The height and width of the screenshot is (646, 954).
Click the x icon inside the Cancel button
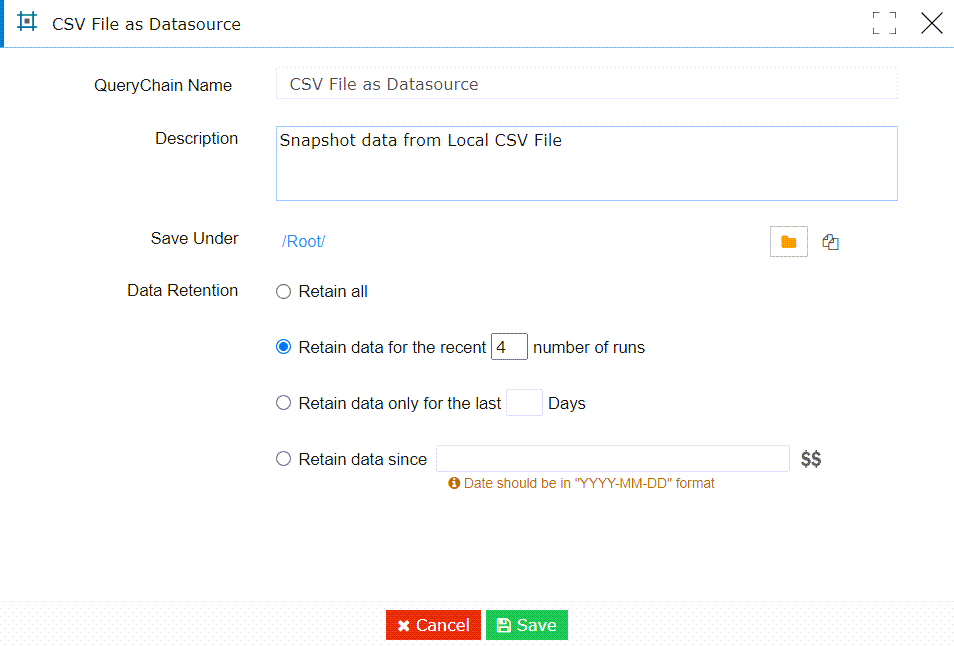(x=405, y=624)
